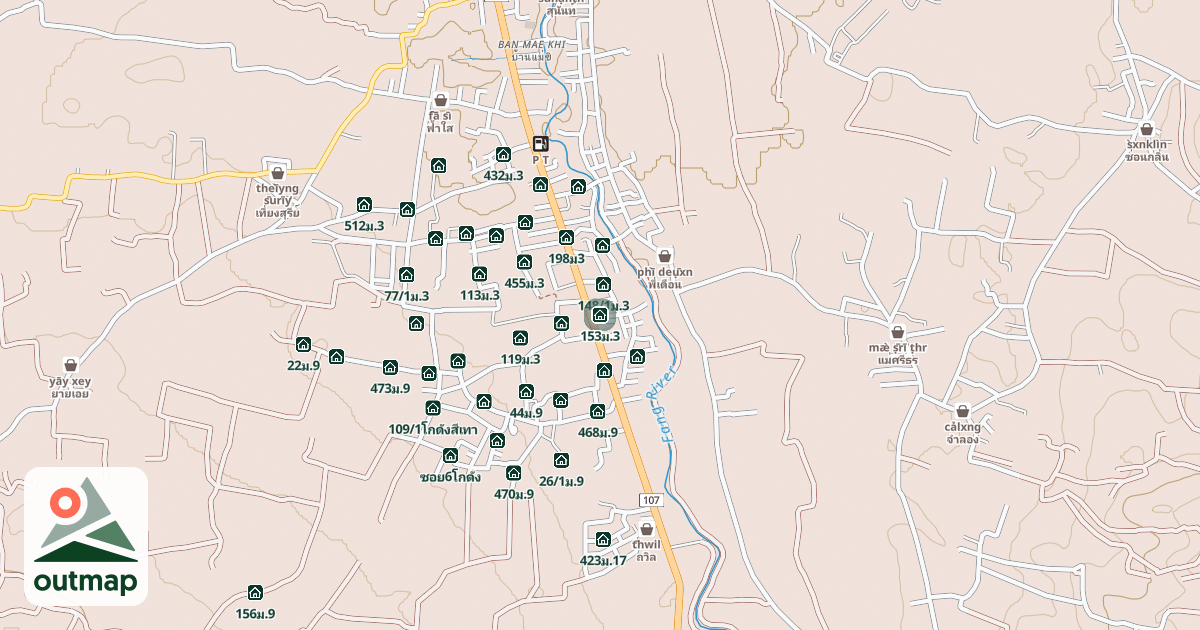Click the house marker labeled 470ม.9

[x=514, y=472]
